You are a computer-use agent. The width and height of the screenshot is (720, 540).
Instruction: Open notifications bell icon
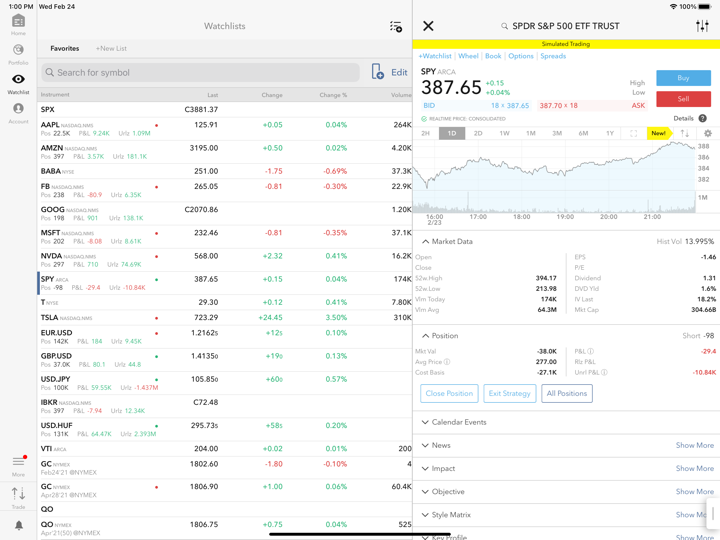pyautogui.click(x=18, y=526)
